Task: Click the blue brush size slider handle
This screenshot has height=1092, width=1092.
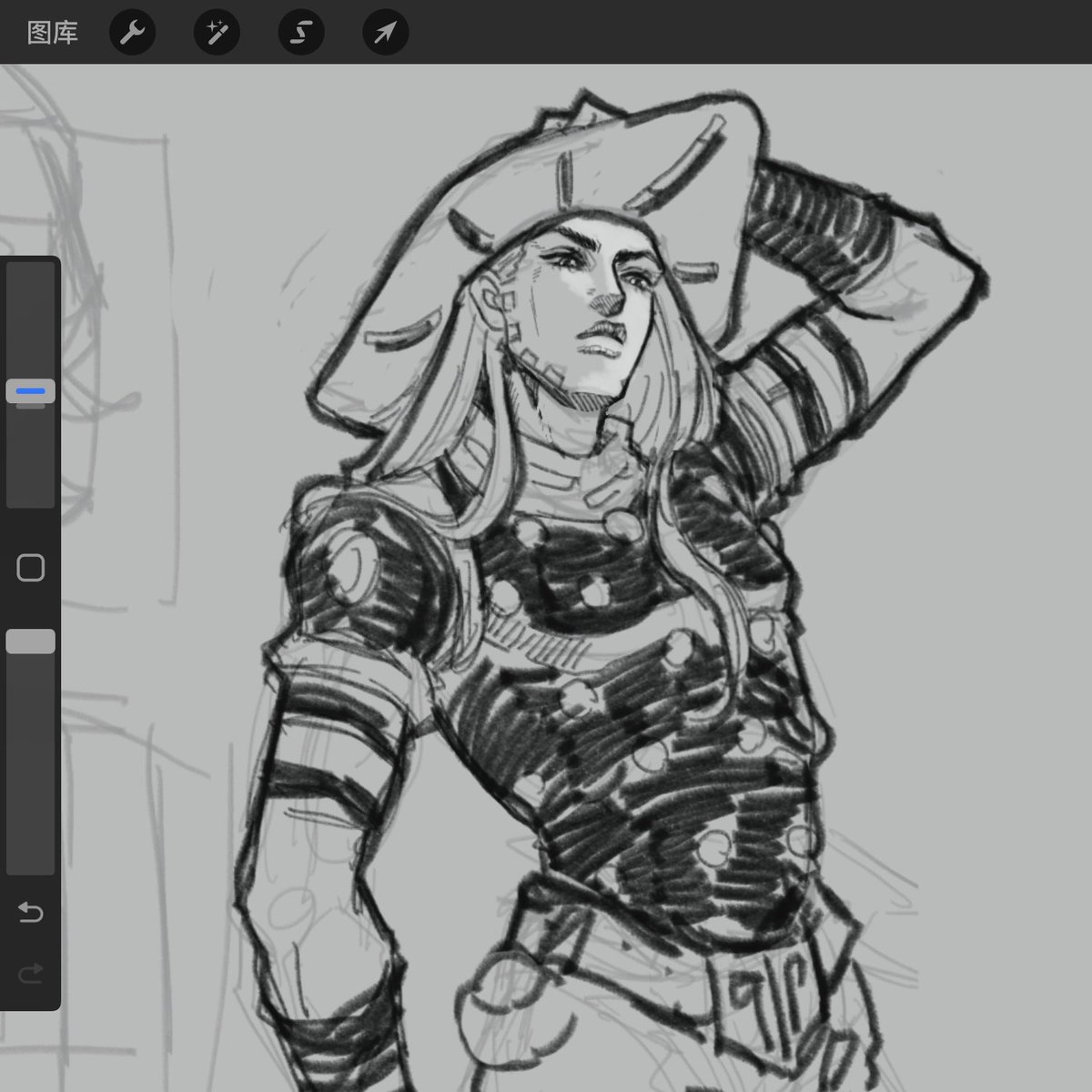Action: pos(30,391)
